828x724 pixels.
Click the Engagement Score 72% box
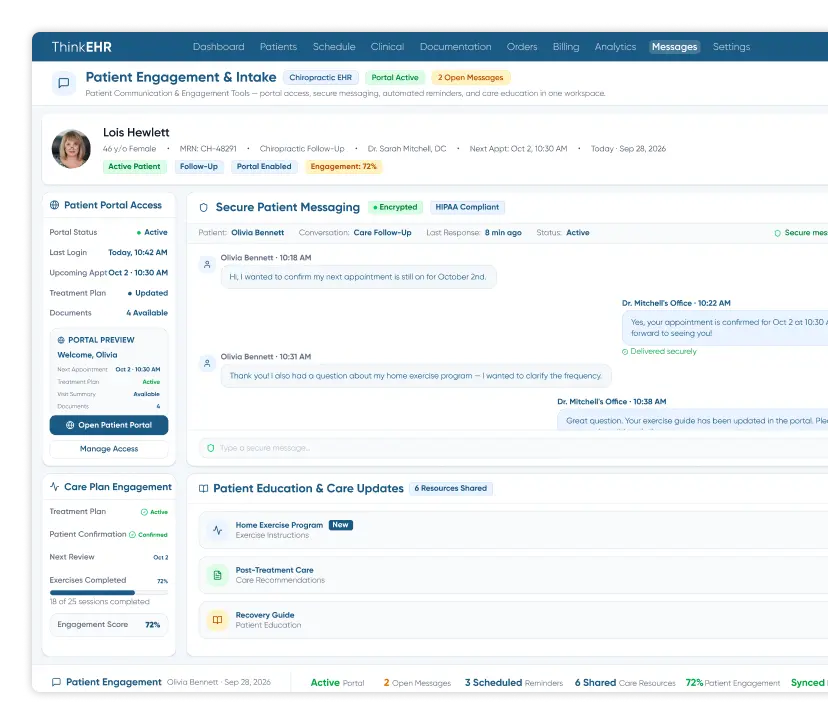tap(109, 625)
